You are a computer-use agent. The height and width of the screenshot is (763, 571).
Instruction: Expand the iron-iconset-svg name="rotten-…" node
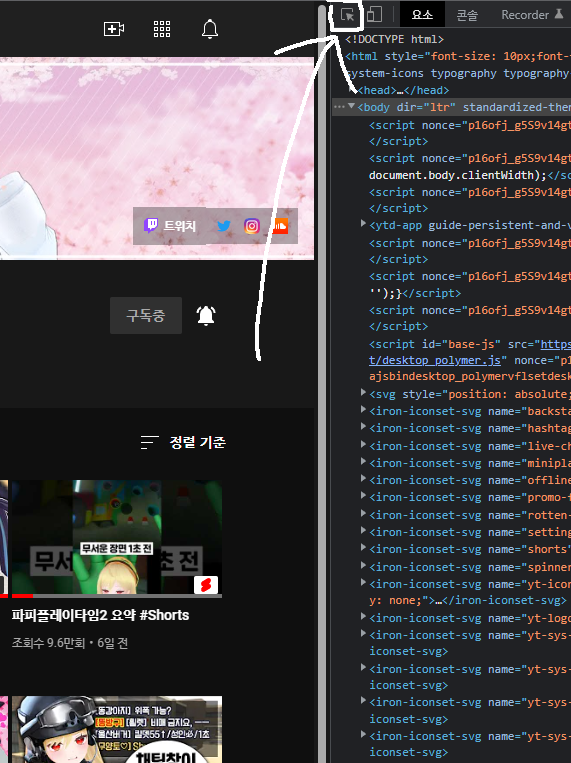pyautogui.click(x=363, y=513)
